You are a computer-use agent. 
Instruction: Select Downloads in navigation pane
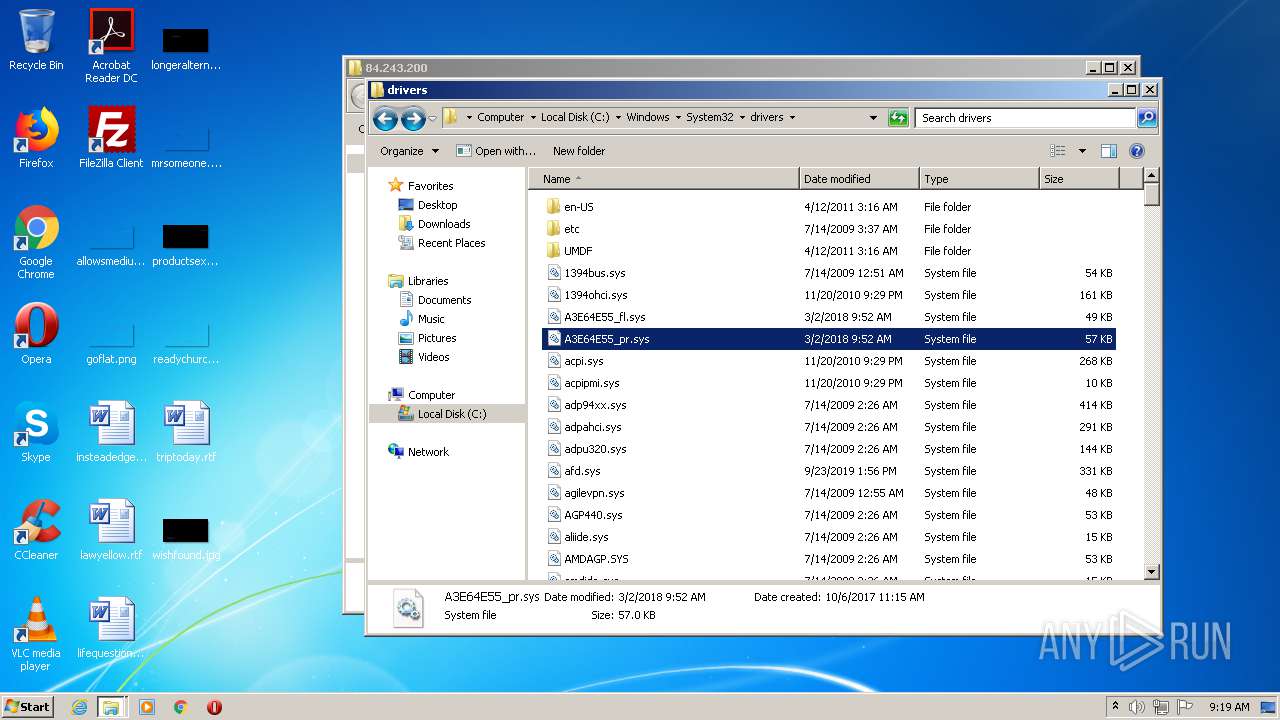pos(444,224)
